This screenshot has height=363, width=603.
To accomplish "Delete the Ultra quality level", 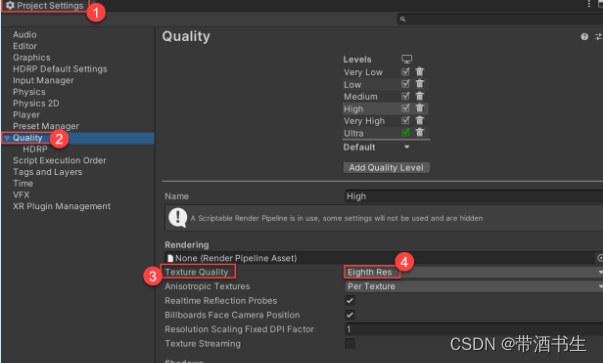I will [x=420, y=133].
